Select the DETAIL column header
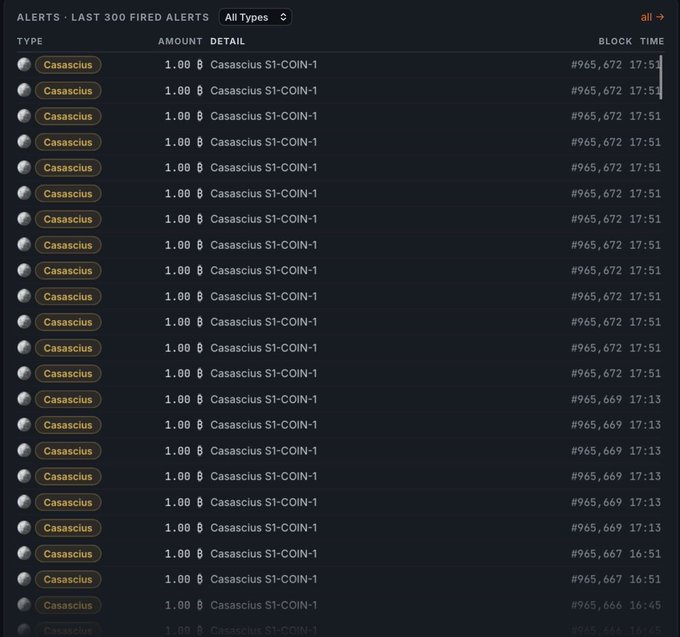The image size is (680, 637). (228, 41)
